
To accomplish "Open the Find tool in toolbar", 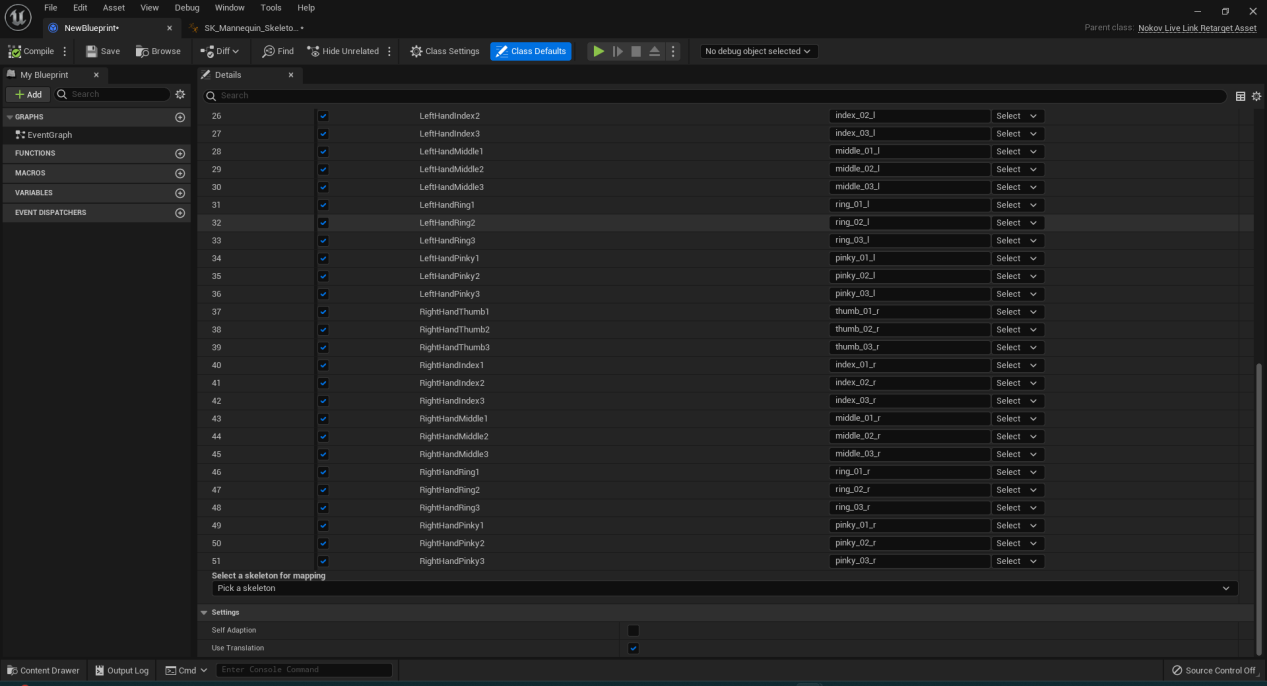I will point(278,51).
